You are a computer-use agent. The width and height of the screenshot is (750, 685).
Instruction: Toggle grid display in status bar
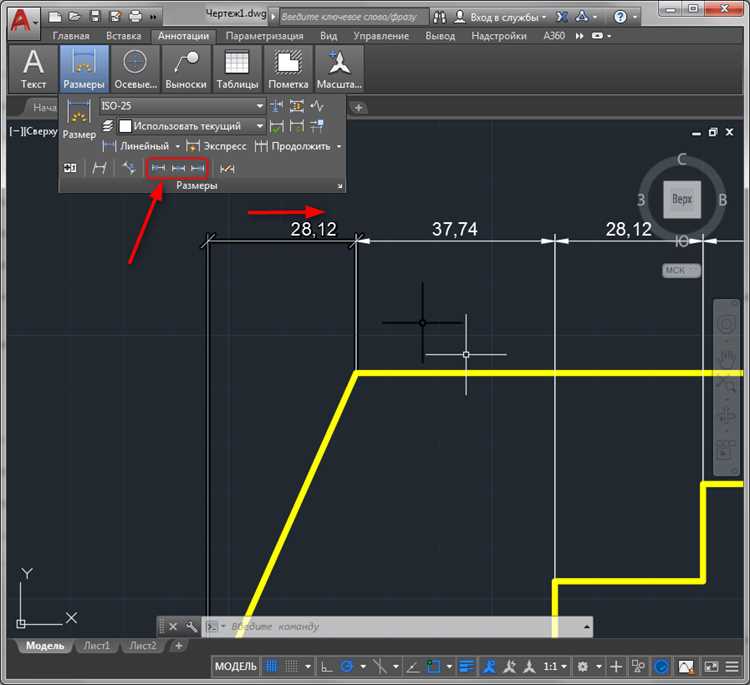point(271,666)
